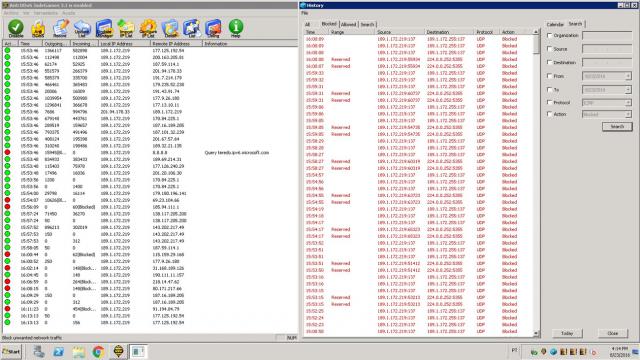Viewport: 640px width, 360px height.
Task: Click the Update List arrow toolbar icon
Action: 82,28
